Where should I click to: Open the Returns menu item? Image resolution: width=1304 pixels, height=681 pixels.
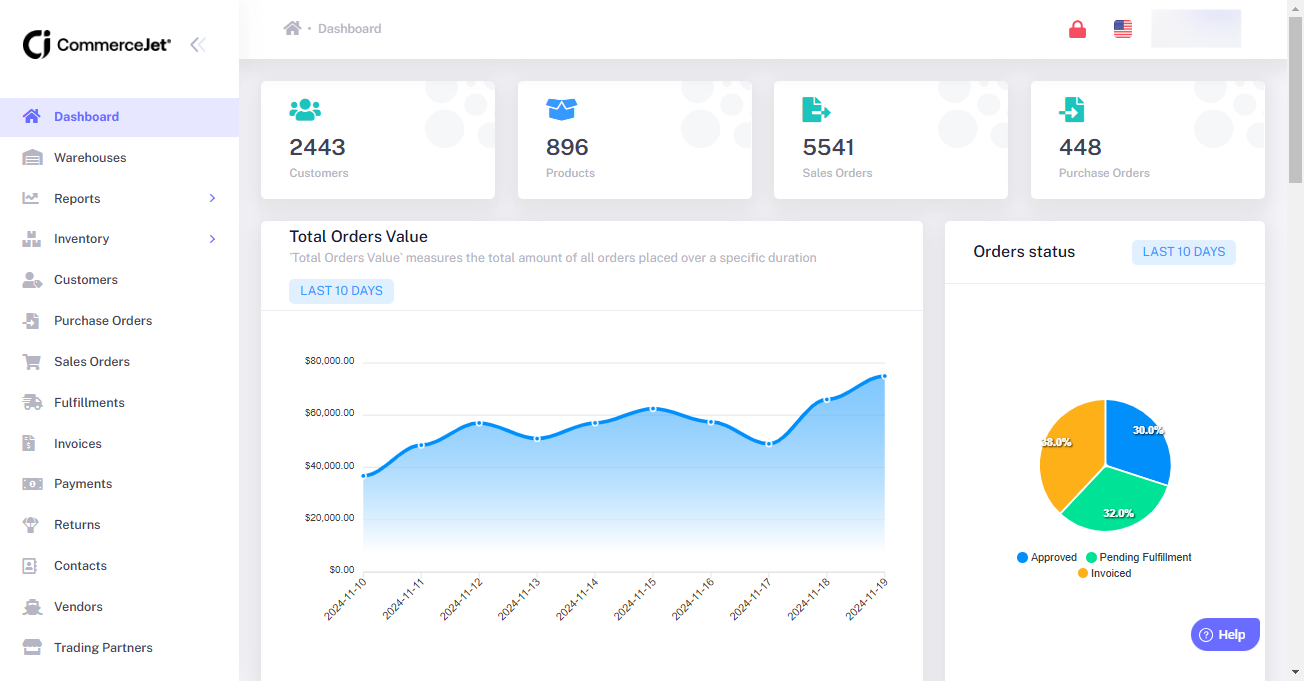[119, 524]
